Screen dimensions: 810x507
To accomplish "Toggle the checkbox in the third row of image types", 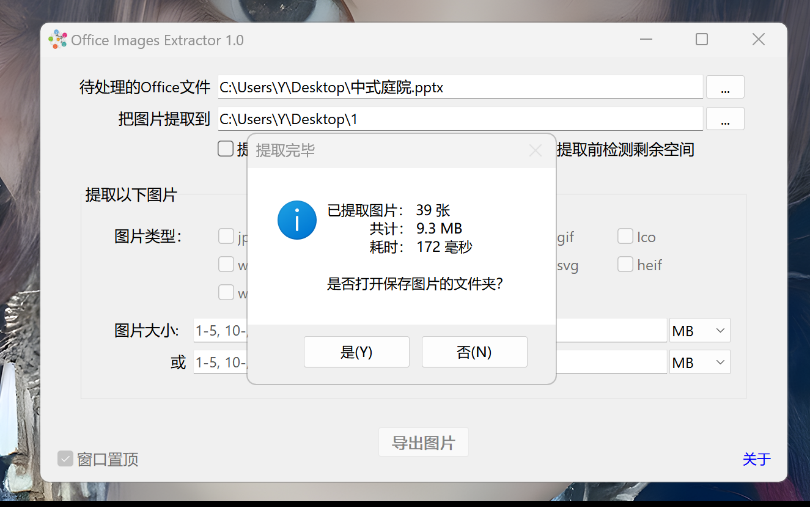I will click(226, 292).
